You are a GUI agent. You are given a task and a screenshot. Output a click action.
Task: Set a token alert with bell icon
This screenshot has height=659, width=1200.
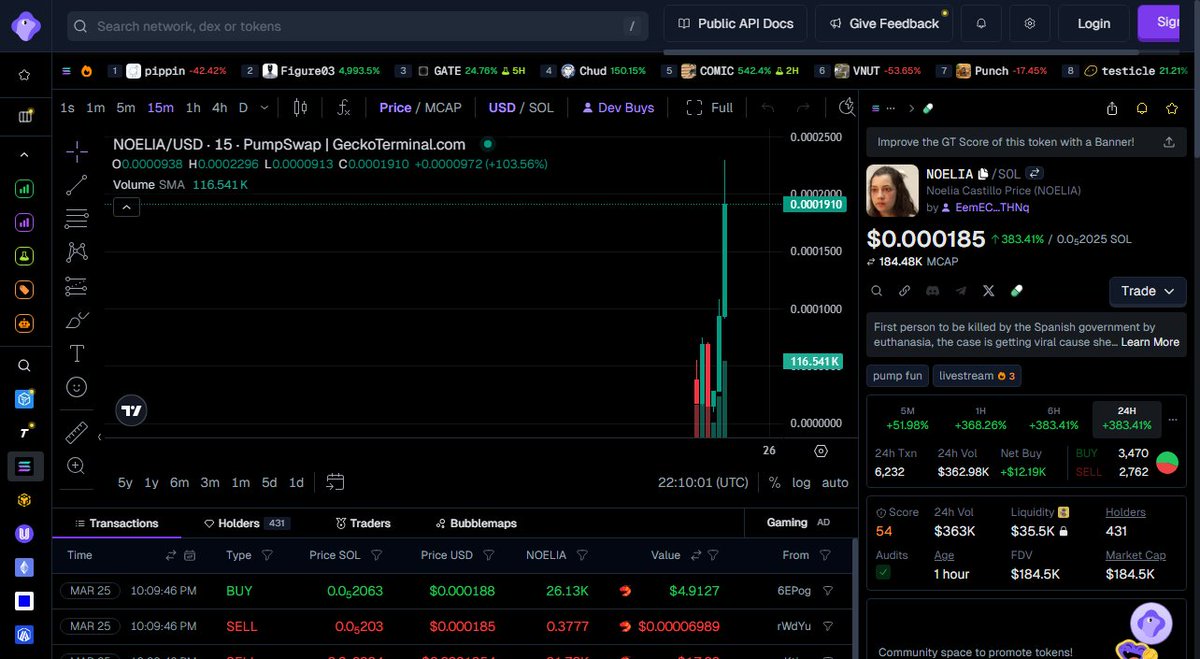(x=1142, y=108)
